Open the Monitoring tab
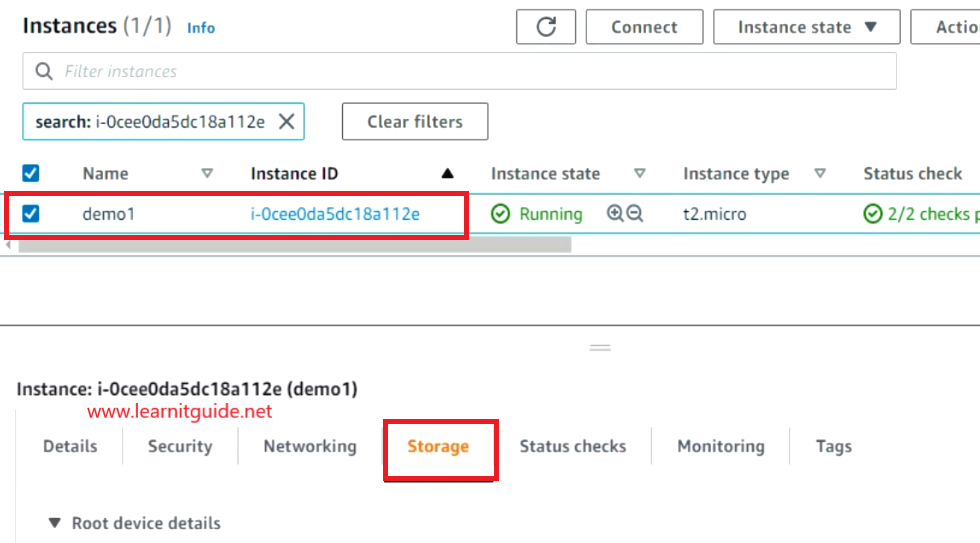This screenshot has height=543, width=980. [x=721, y=446]
